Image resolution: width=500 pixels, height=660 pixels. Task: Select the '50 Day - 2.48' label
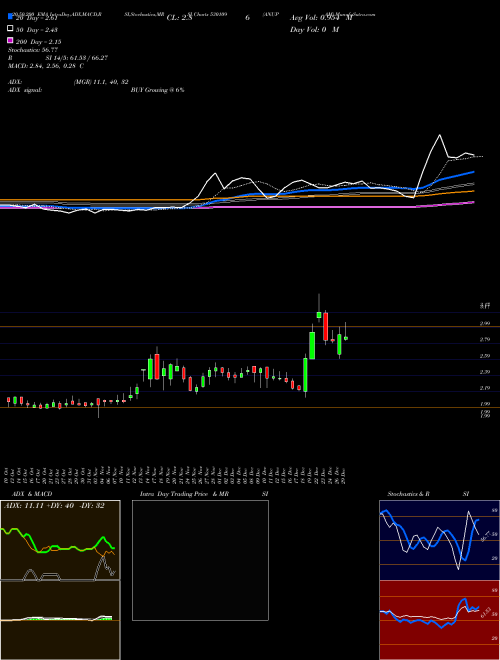(x=37, y=30)
